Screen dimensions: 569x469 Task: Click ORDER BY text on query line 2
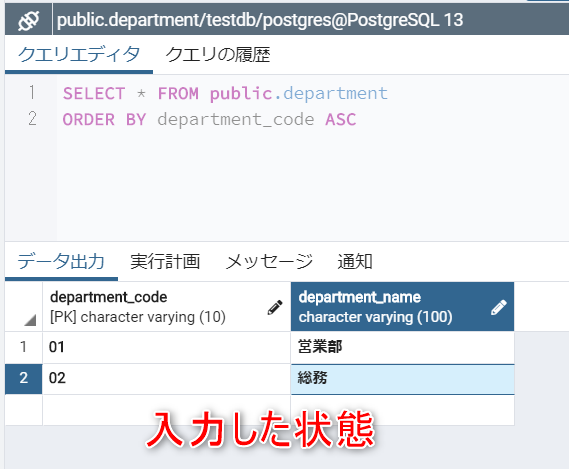tap(105, 120)
